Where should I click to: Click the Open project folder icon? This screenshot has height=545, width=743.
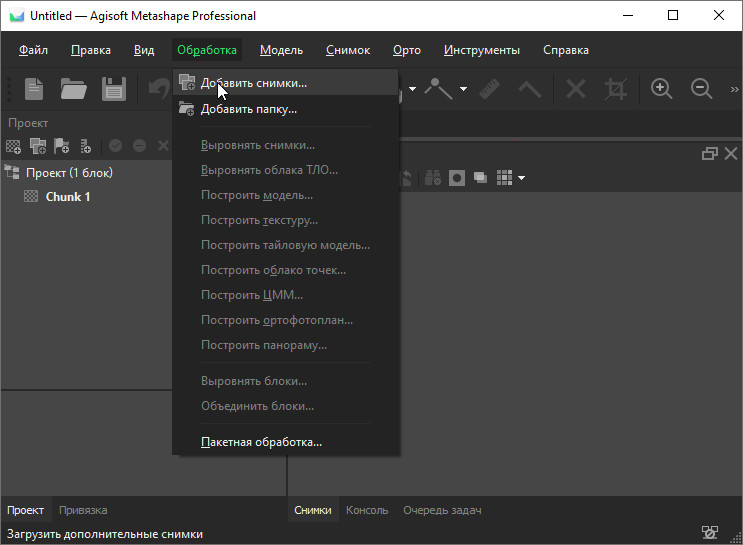point(73,88)
